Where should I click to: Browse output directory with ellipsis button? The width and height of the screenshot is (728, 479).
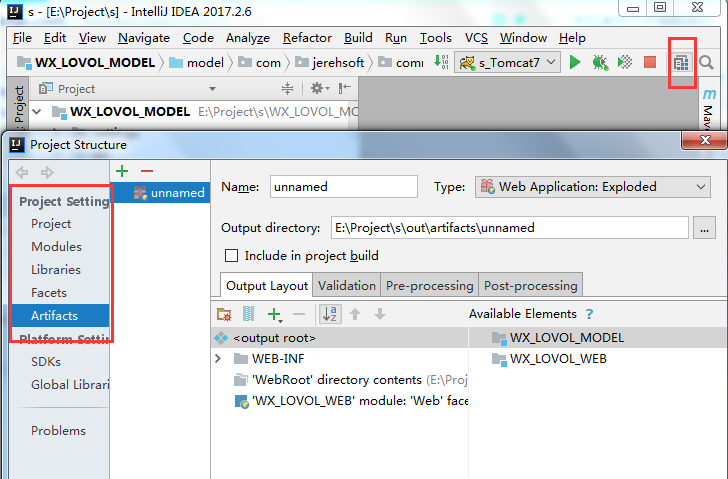(704, 228)
